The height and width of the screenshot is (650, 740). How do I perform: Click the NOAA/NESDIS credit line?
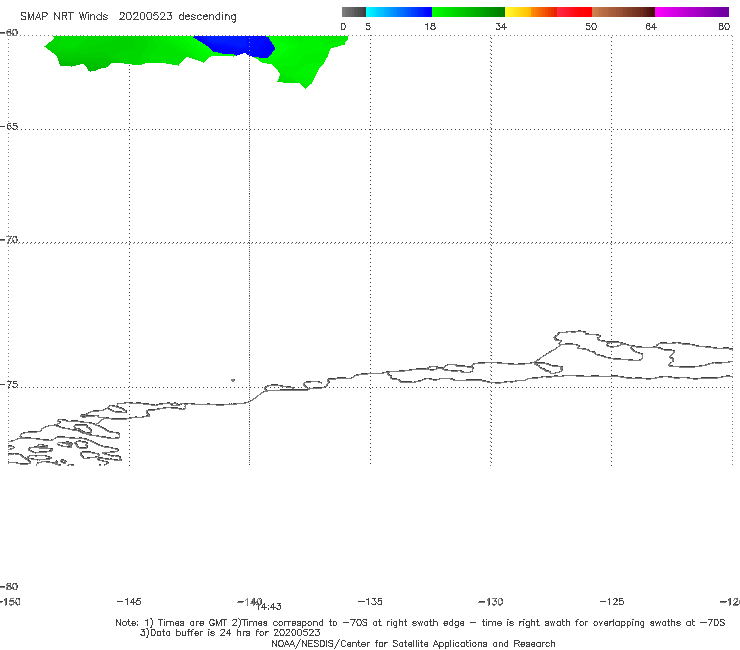coord(413,643)
